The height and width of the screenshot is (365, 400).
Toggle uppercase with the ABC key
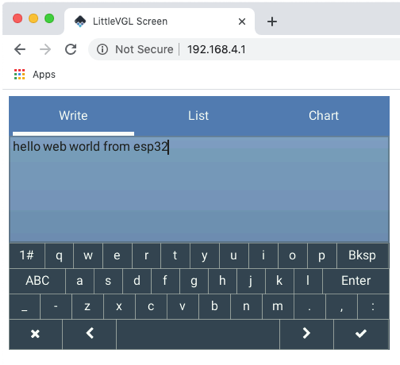(x=37, y=281)
